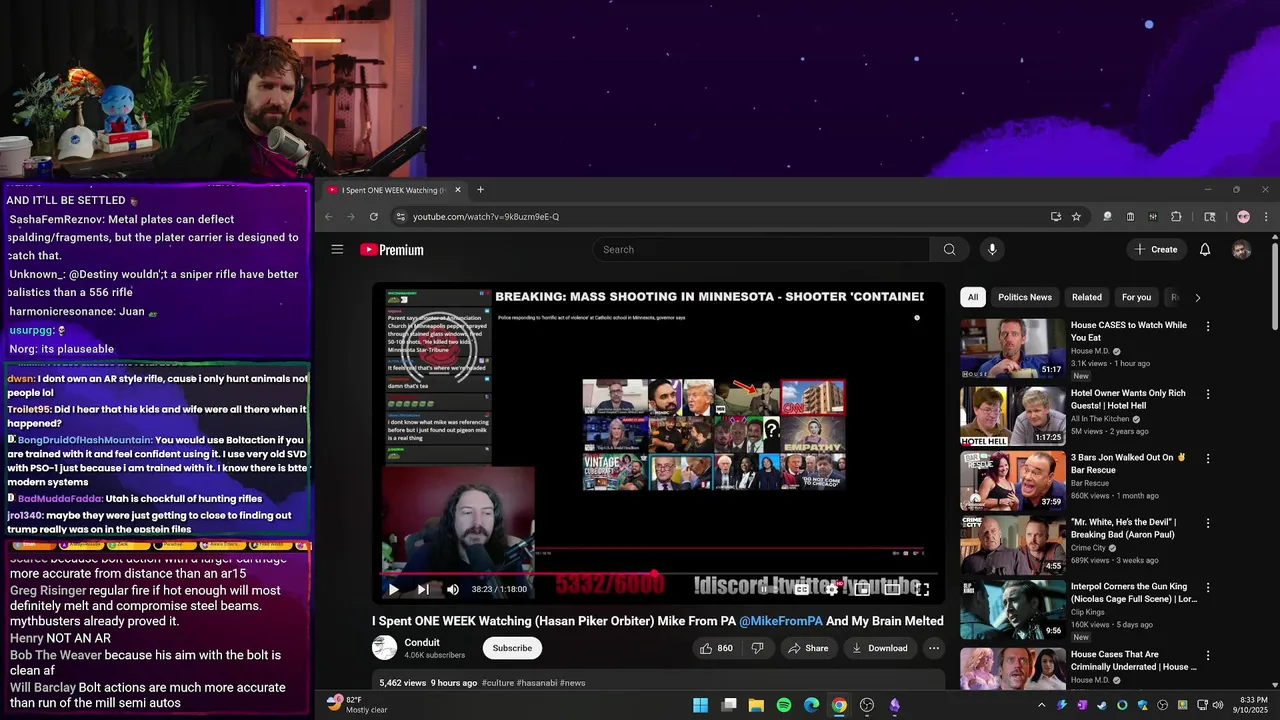Select the All filter chip
Image resolution: width=1280 pixels, height=720 pixels.
[973, 297]
